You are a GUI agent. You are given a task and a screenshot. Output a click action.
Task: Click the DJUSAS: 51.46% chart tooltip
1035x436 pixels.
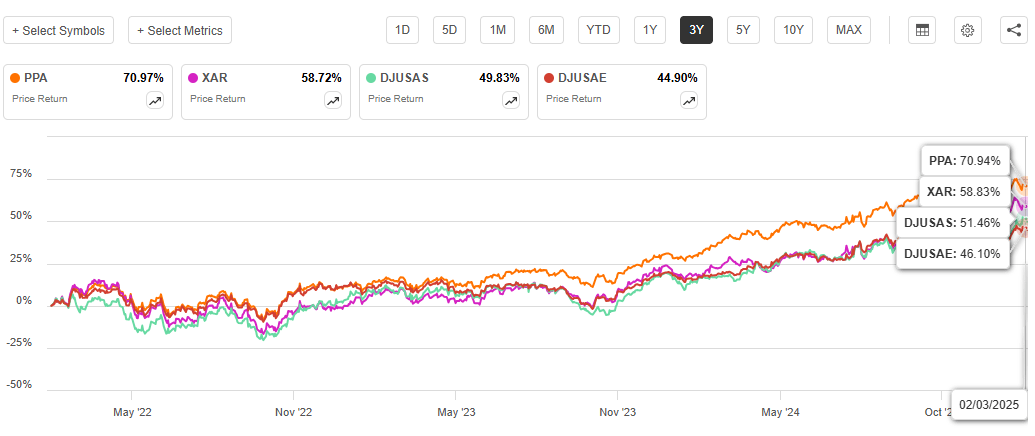click(x=952, y=222)
